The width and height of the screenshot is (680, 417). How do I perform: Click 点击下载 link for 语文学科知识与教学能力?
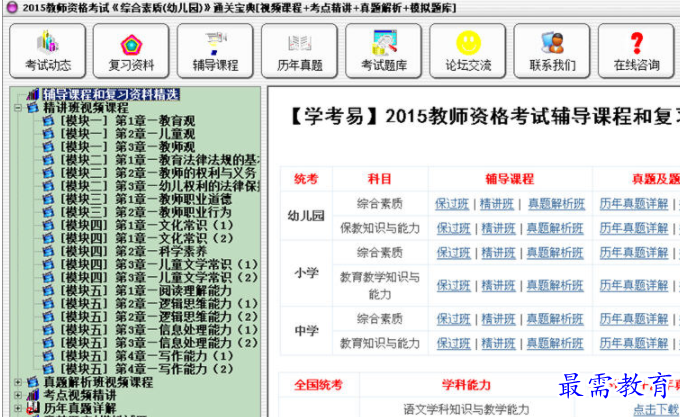tap(656, 409)
